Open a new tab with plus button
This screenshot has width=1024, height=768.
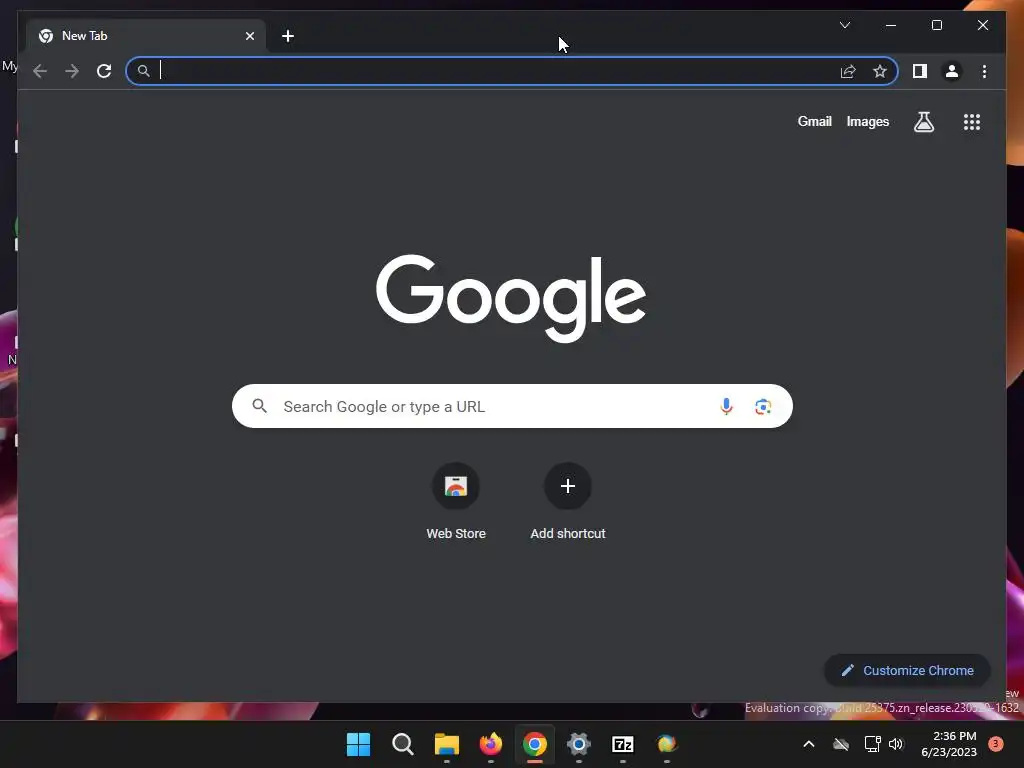click(x=288, y=36)
